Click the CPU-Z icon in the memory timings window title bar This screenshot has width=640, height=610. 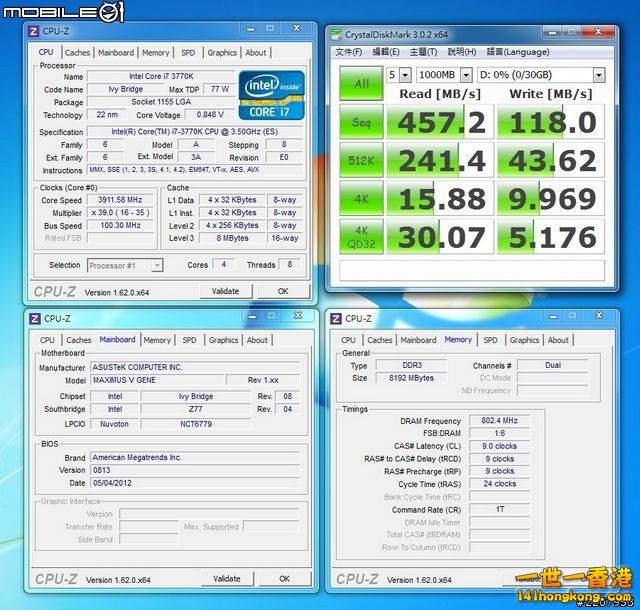[336, 319]
